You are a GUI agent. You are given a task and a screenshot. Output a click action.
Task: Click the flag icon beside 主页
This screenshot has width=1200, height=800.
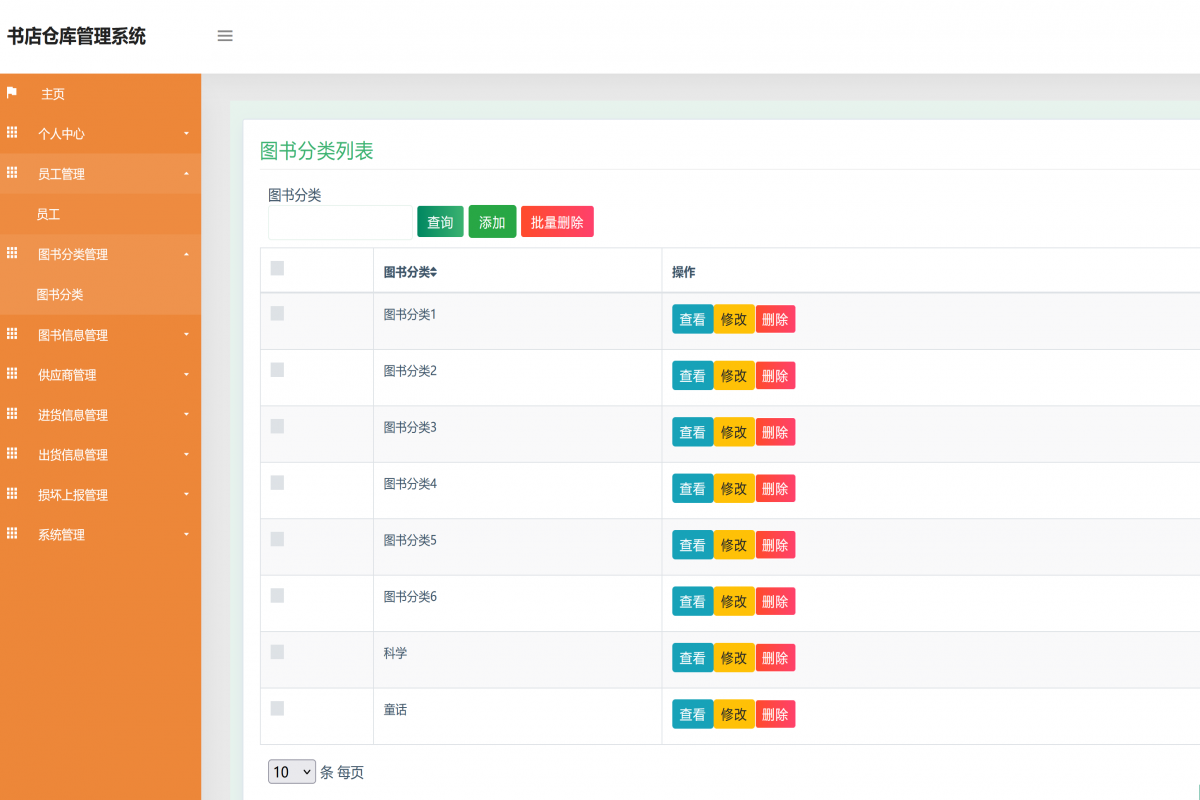point(13,93)
